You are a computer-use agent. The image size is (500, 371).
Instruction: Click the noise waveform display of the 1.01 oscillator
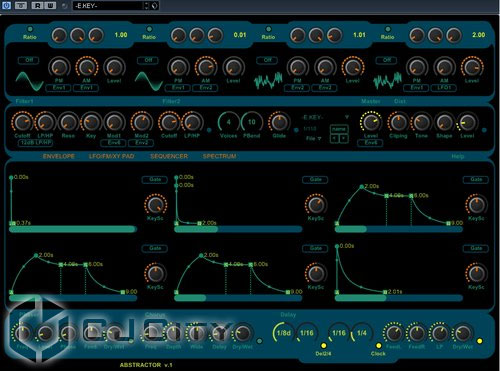click(x=268, y=81)
